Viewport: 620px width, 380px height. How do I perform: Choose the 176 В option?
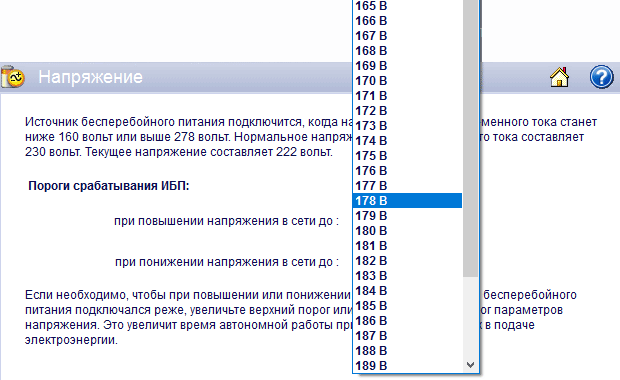(x=407, y=171)
